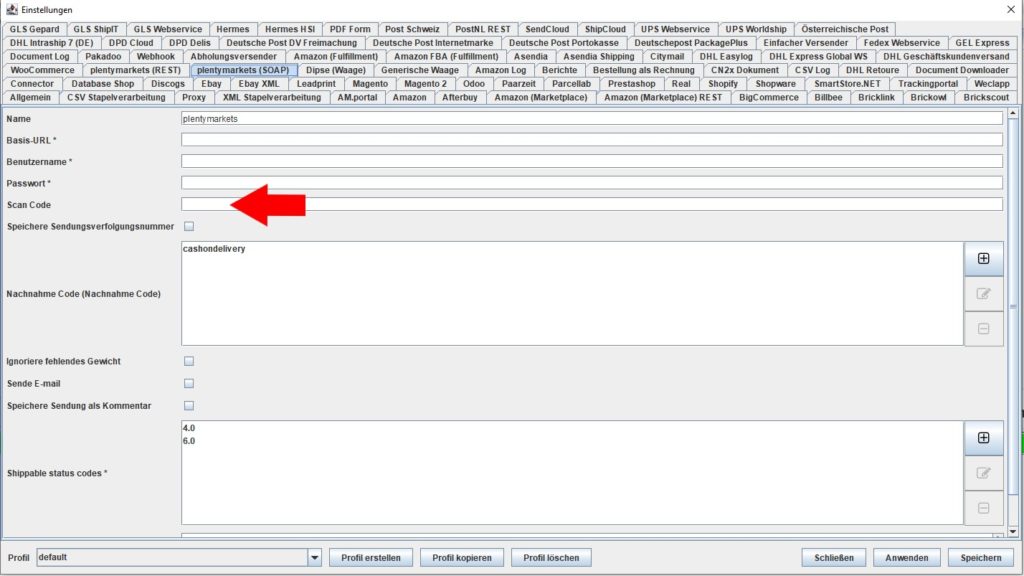Toggle Ignoriere fehlendes Gewicht checkbox
Screen dimensions: 1024x576
189,361
